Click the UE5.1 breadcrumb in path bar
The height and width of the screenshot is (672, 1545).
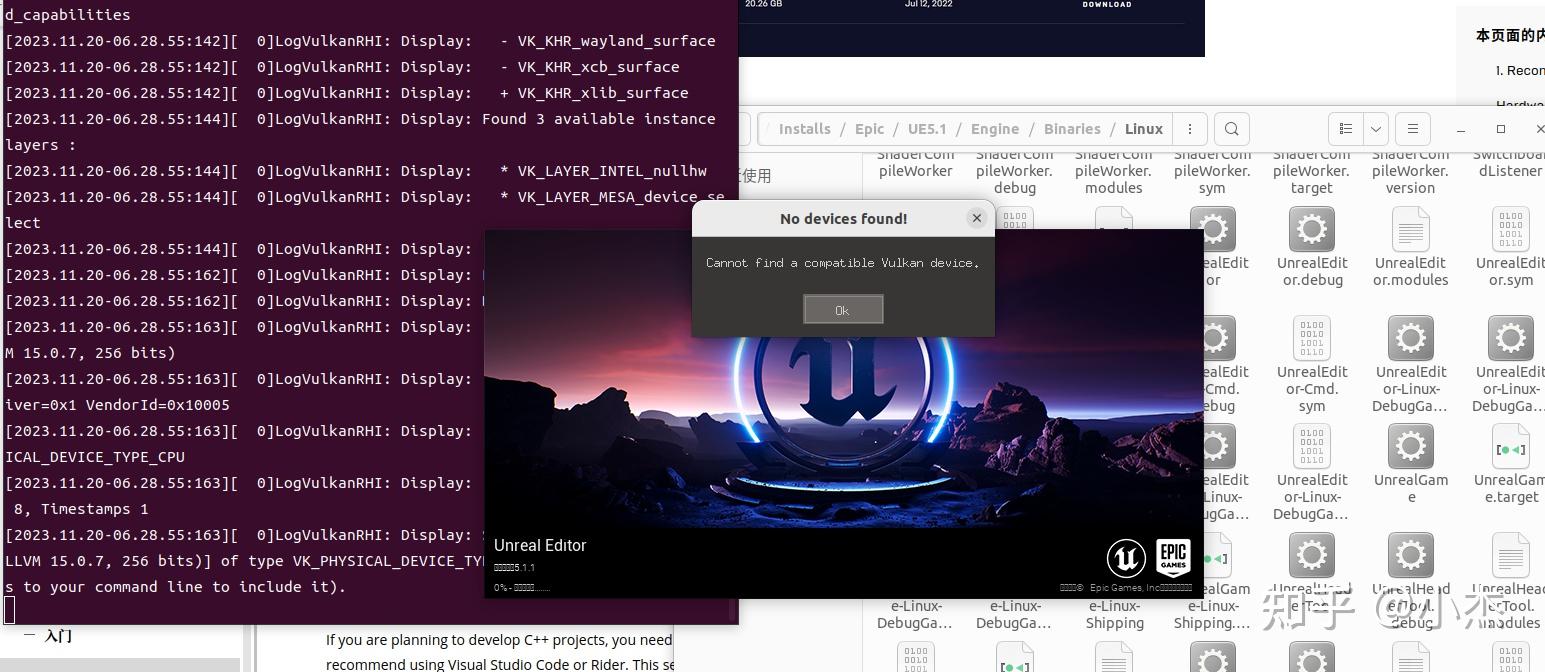click(927, 128)
